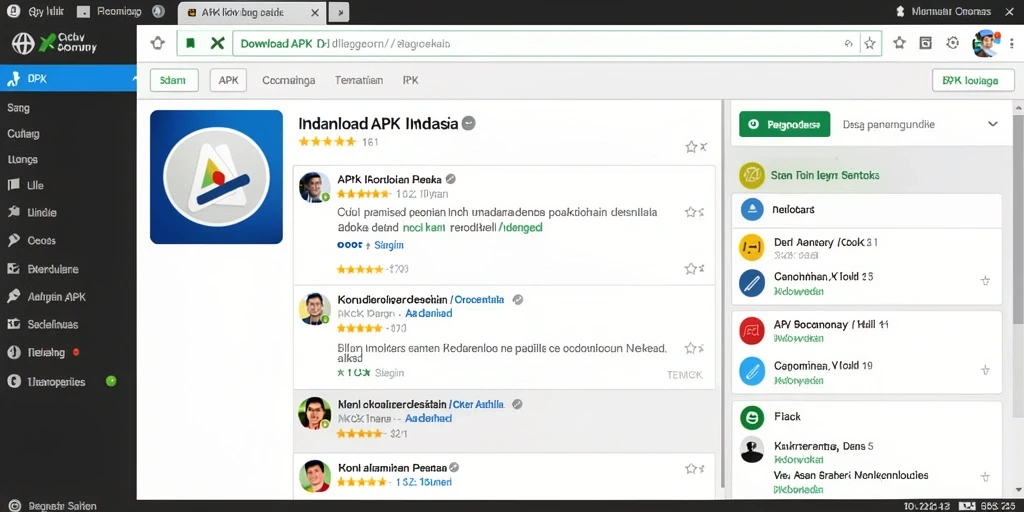Toggle star beside Cənominen Xlould
The image size is (1024, 512).
click(x=985, y=370)
